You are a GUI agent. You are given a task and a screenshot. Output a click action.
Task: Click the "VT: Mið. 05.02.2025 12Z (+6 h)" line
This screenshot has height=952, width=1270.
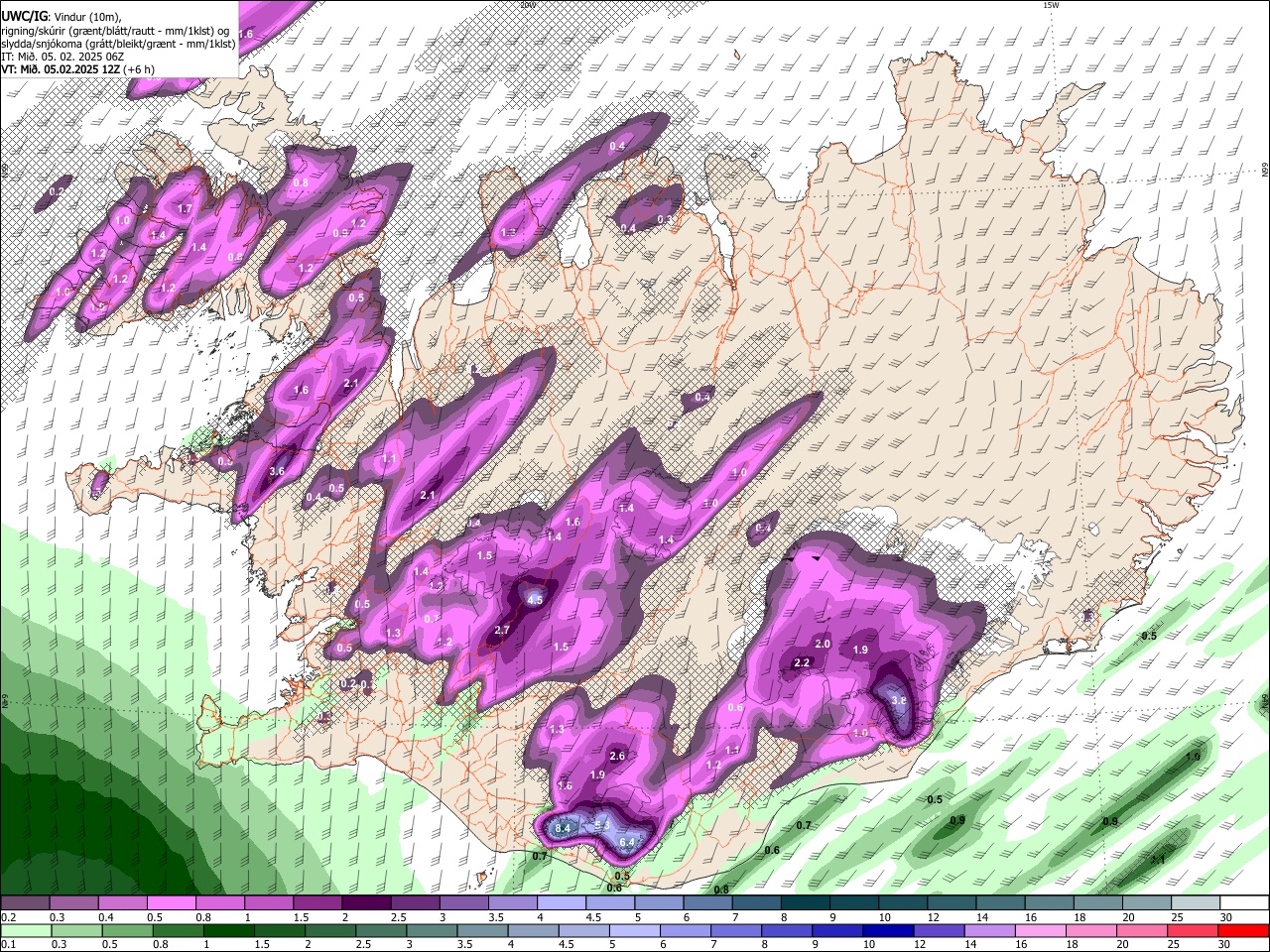77,69
